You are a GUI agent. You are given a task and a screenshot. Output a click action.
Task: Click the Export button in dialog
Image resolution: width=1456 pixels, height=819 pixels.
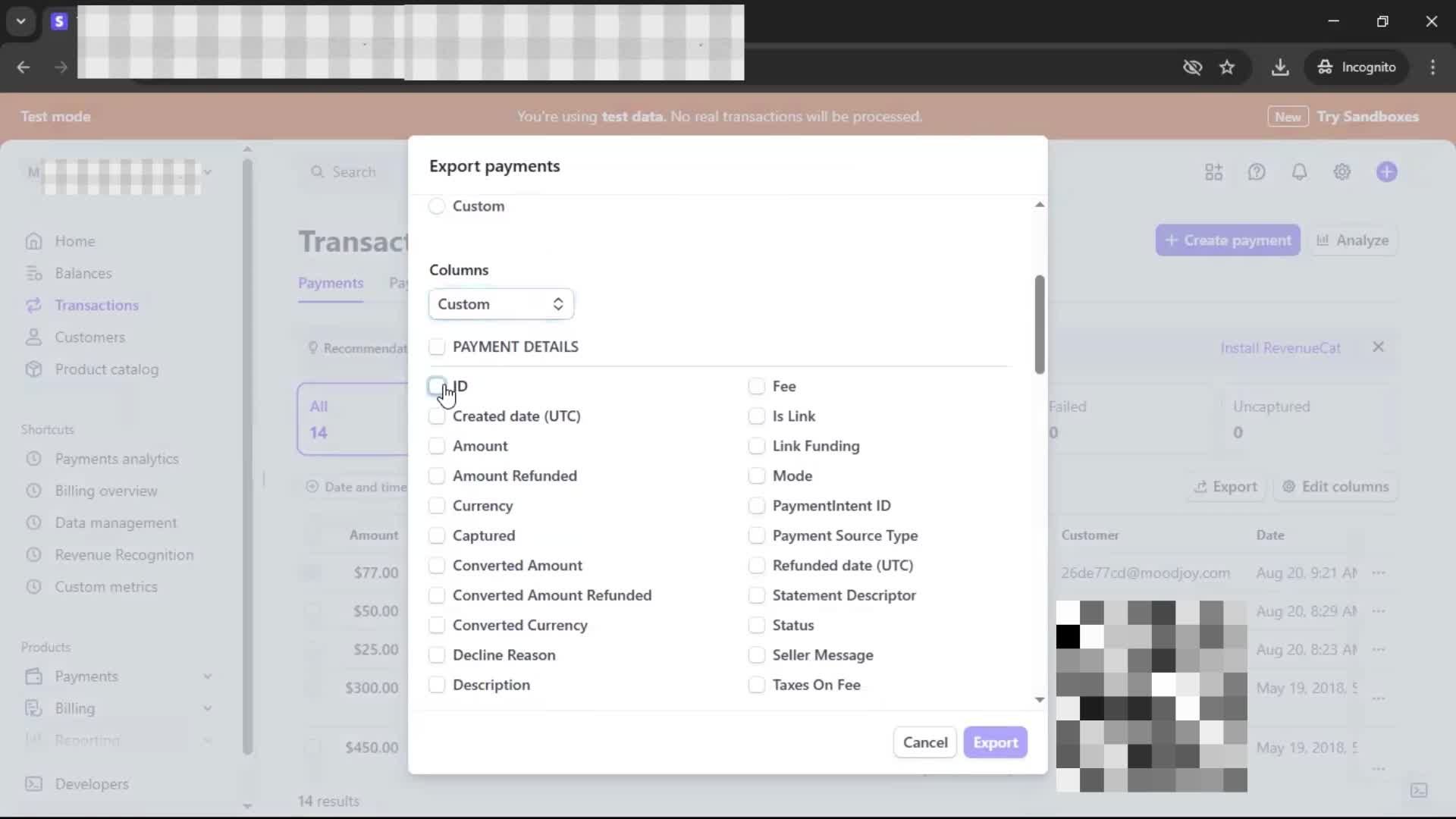[995, 742]
